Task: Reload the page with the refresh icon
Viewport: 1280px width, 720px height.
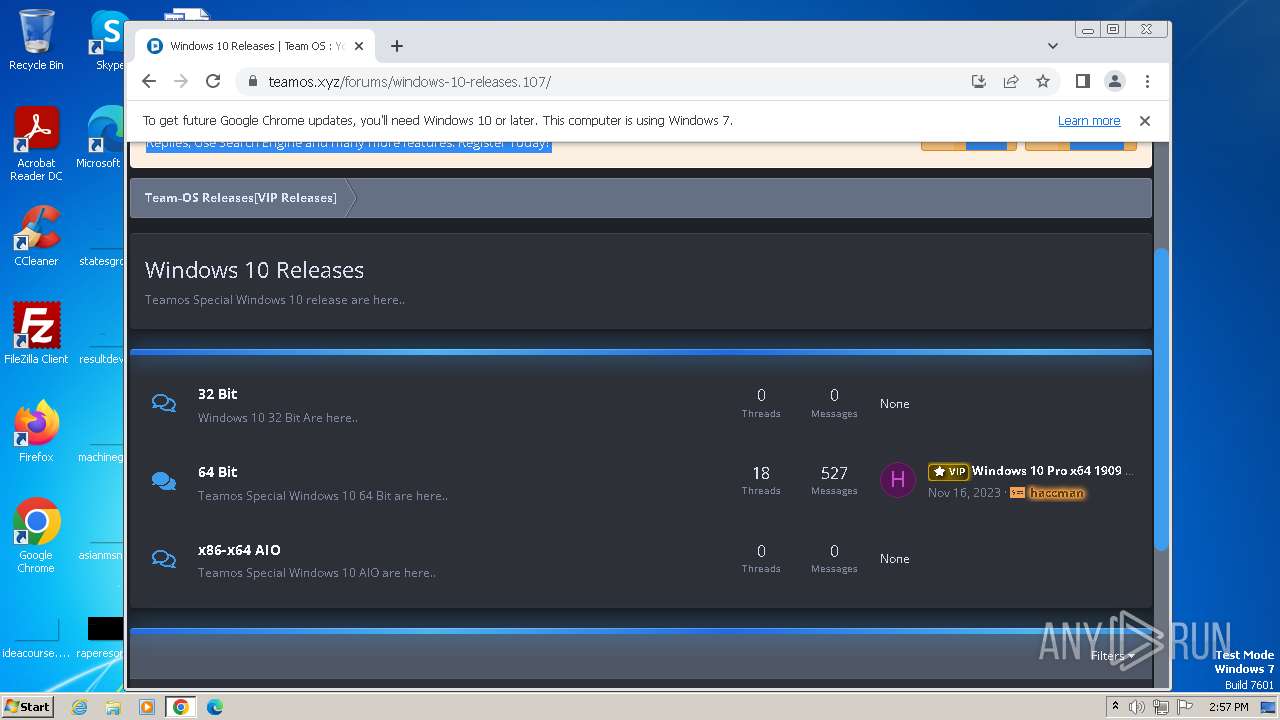Action: pos(213,81)
